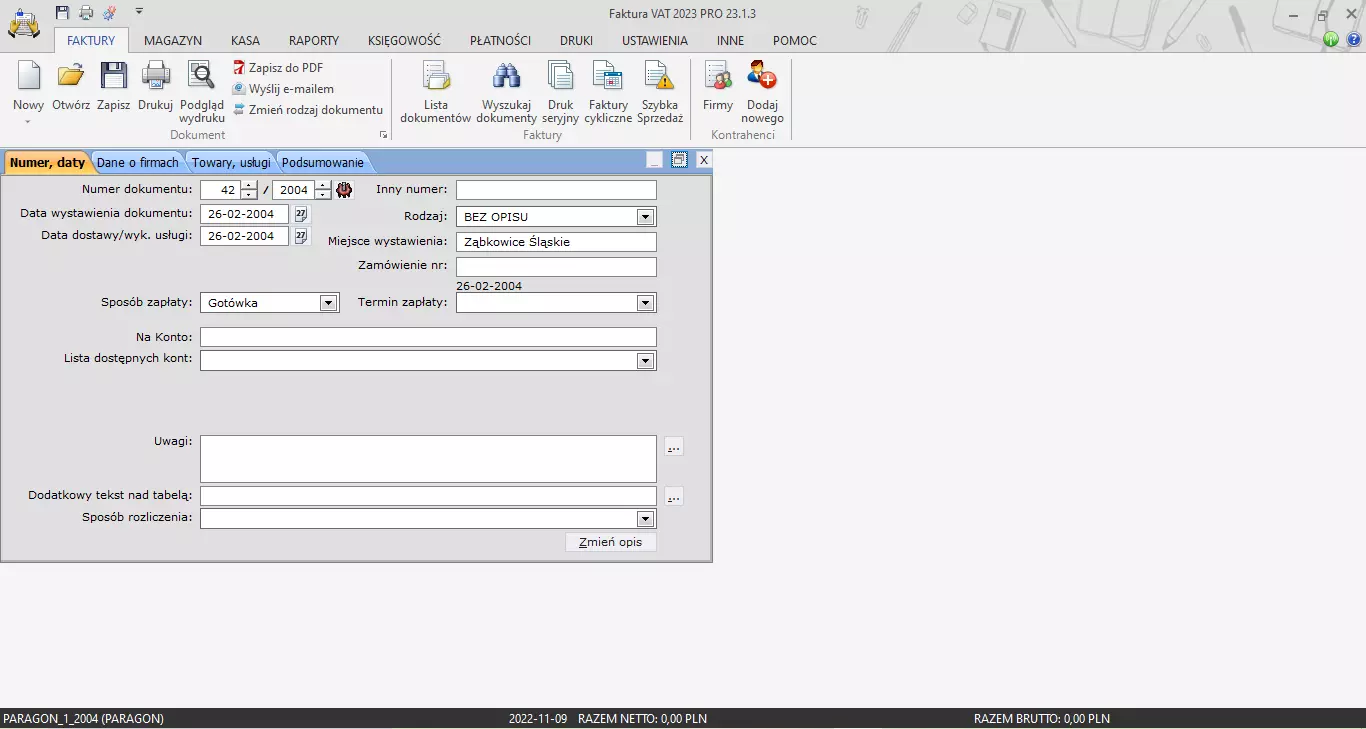
Task: Open Faktury cykliczne
Action: coord(608,77)
